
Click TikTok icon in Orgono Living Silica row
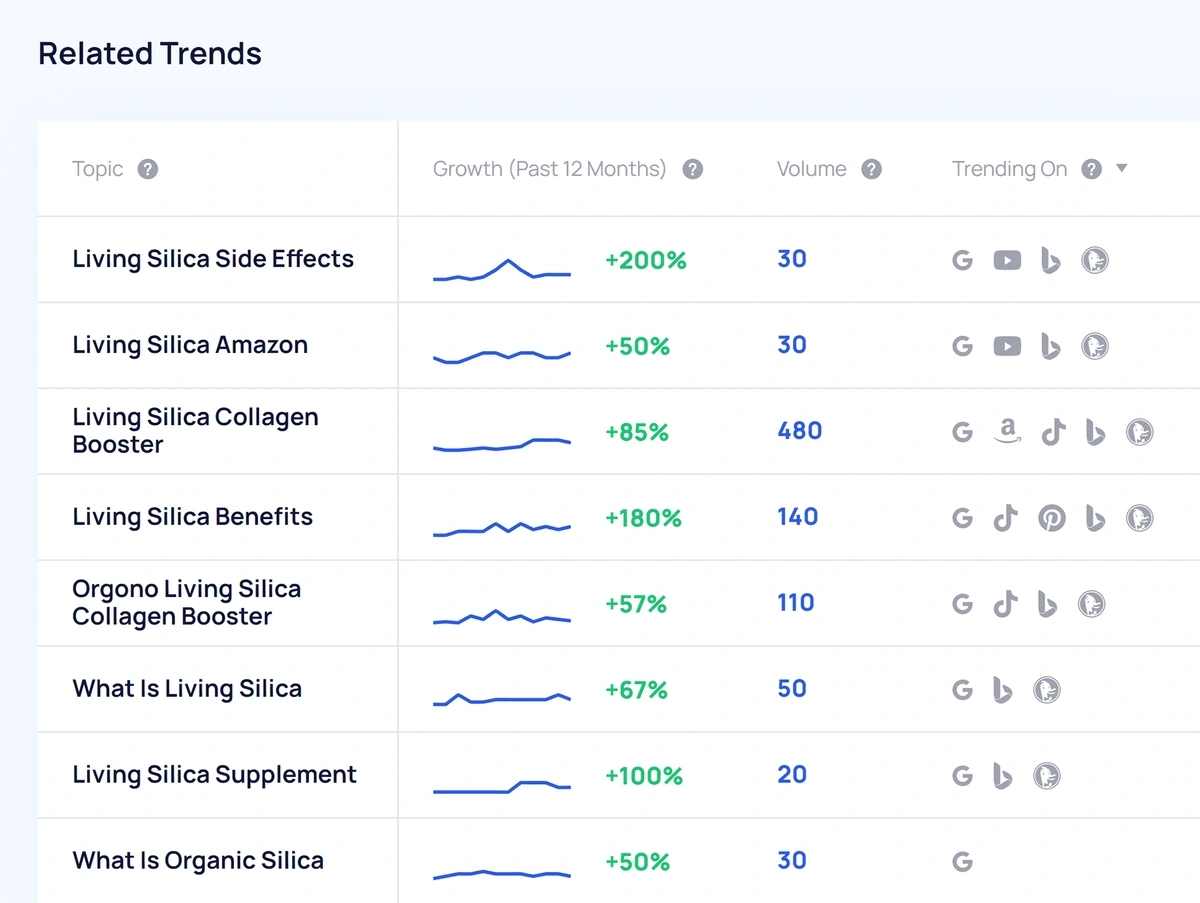pos(1005,604)
